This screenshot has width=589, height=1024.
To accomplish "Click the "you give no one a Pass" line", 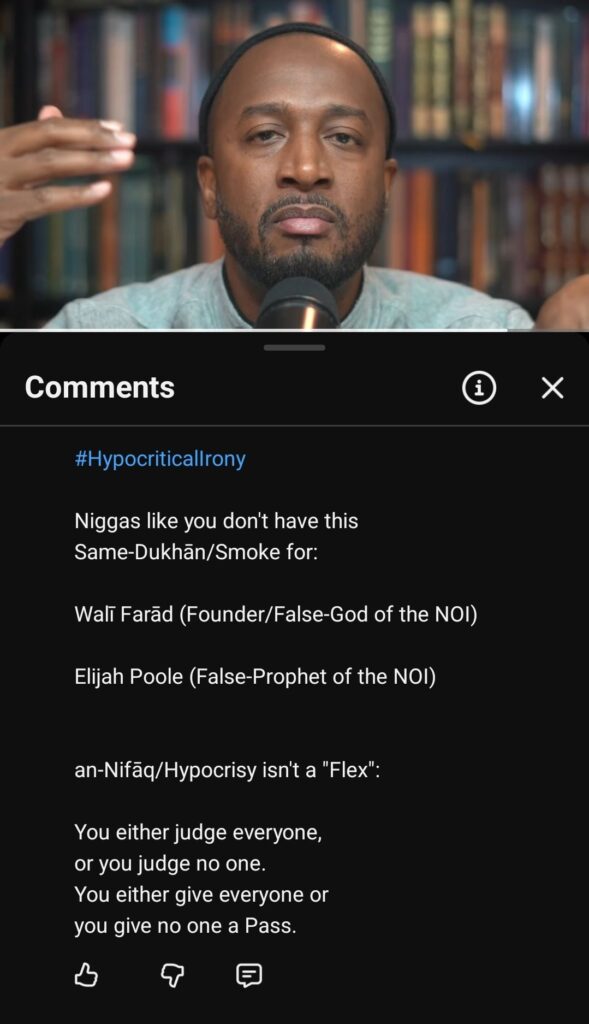I will [185, 926].
